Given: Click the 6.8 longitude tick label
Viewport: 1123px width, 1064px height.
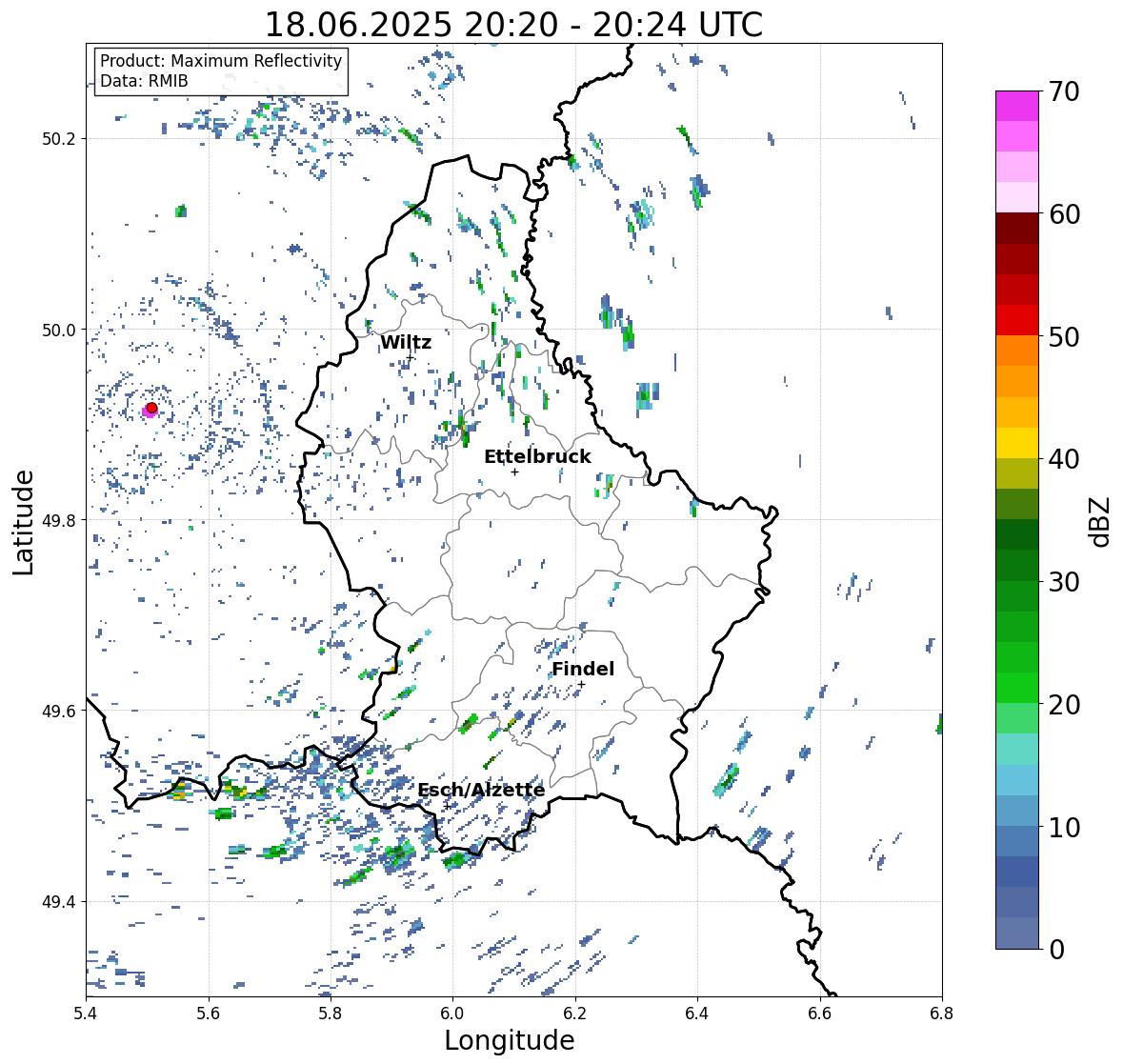Looking at the screenshot, I should [942, 1014].
